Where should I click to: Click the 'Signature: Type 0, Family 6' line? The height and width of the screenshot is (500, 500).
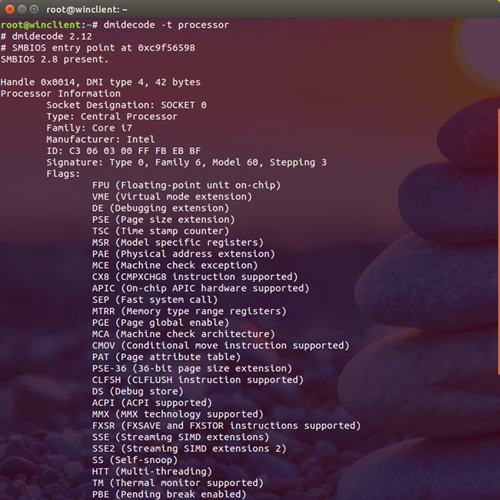(186, 162)
